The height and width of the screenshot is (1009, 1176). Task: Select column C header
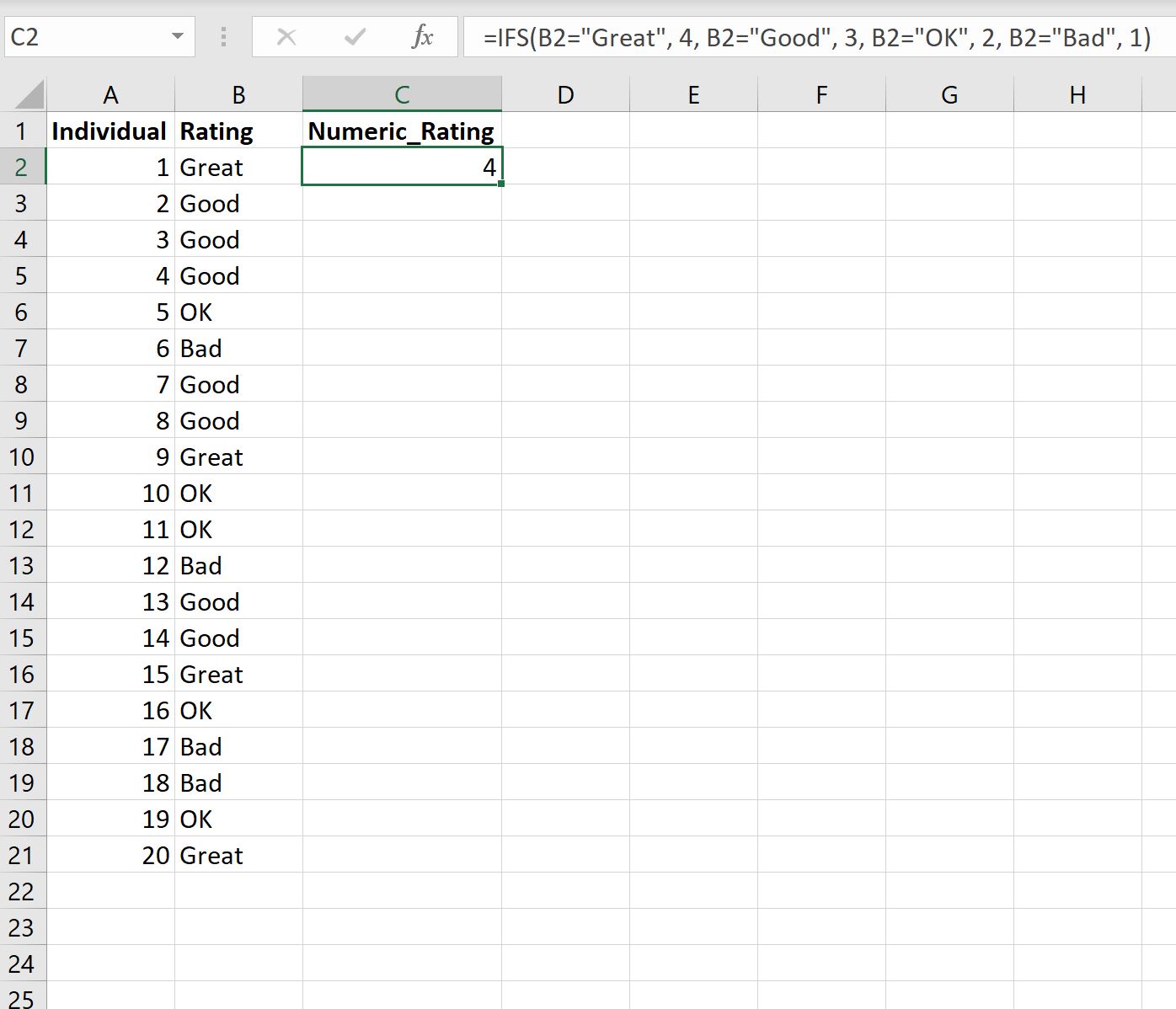click(x=402, y=95)
